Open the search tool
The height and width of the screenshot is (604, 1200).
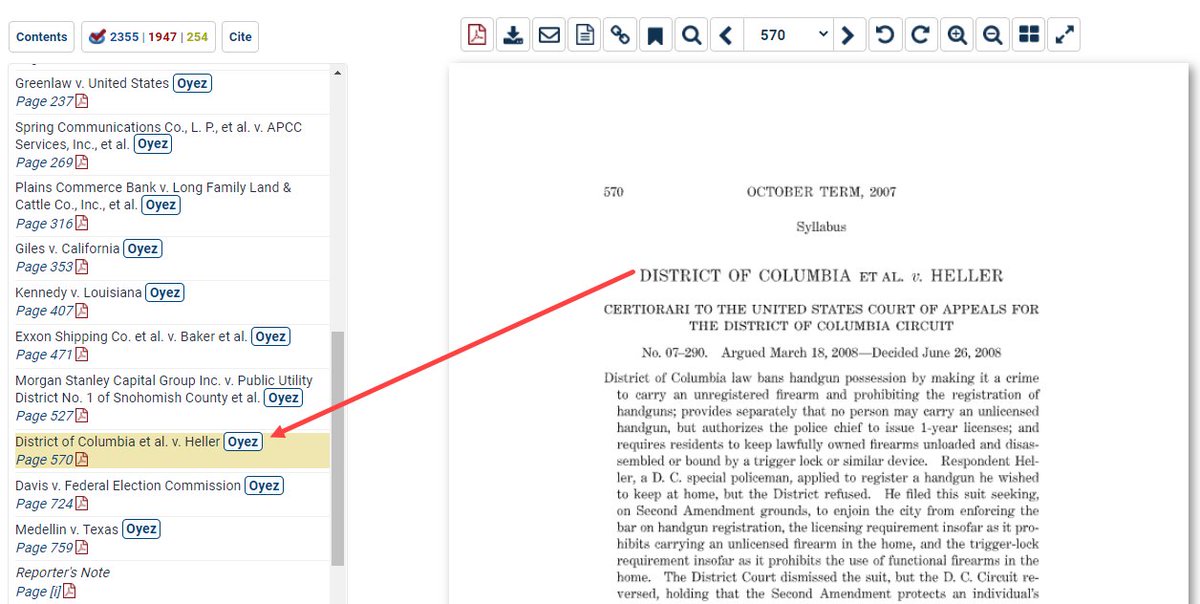(691, 33)
